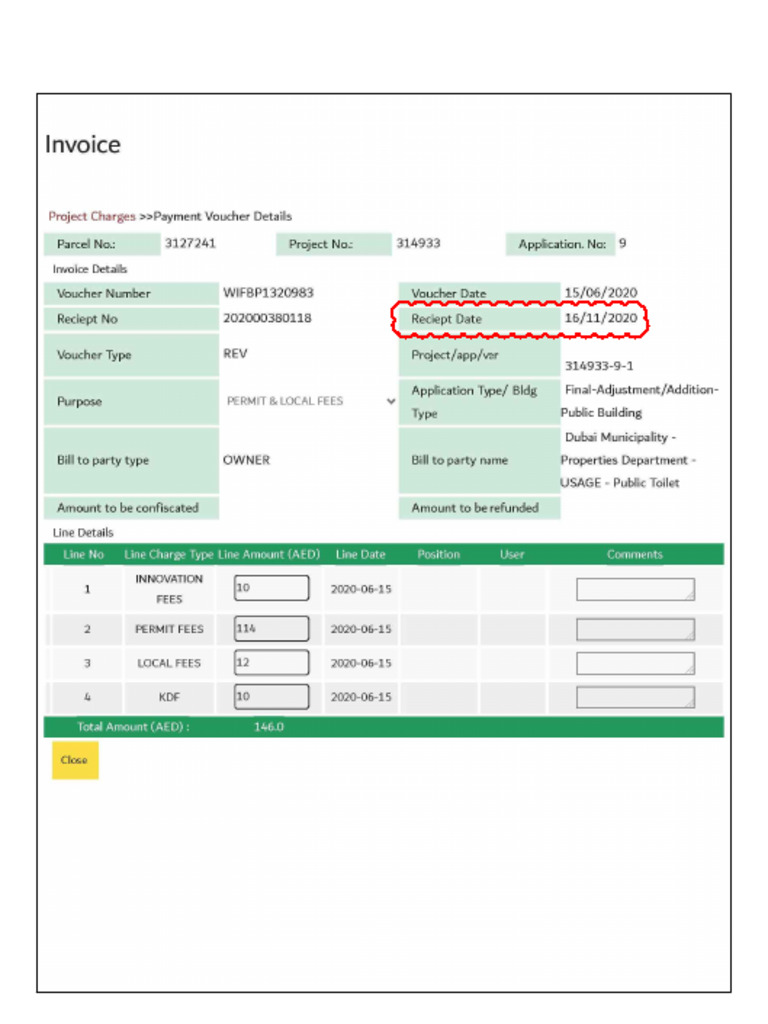Select receipt number 202000380118
The image size is (768, 1024).
(267, 318)
